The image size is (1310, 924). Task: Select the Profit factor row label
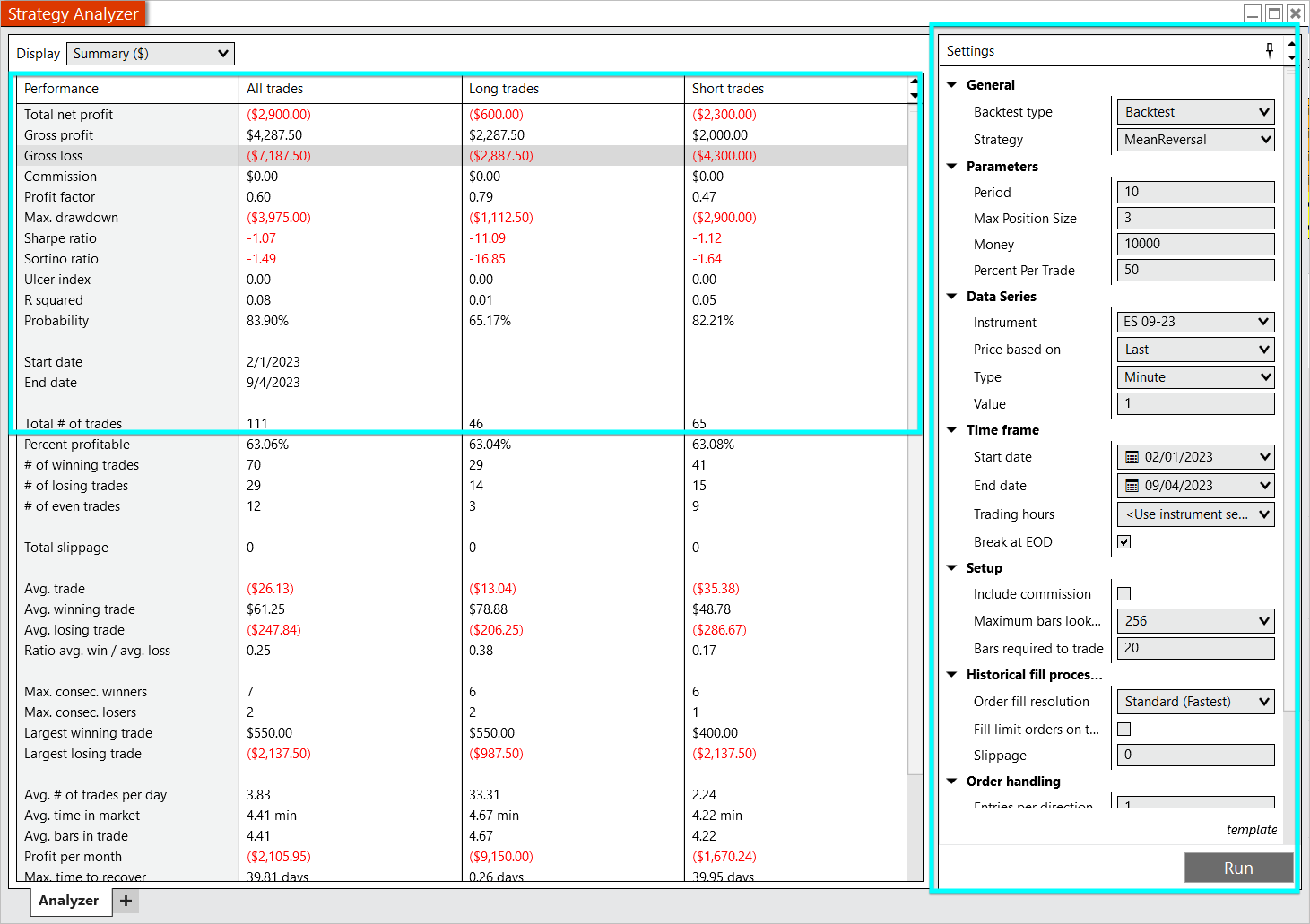point(59,197)
